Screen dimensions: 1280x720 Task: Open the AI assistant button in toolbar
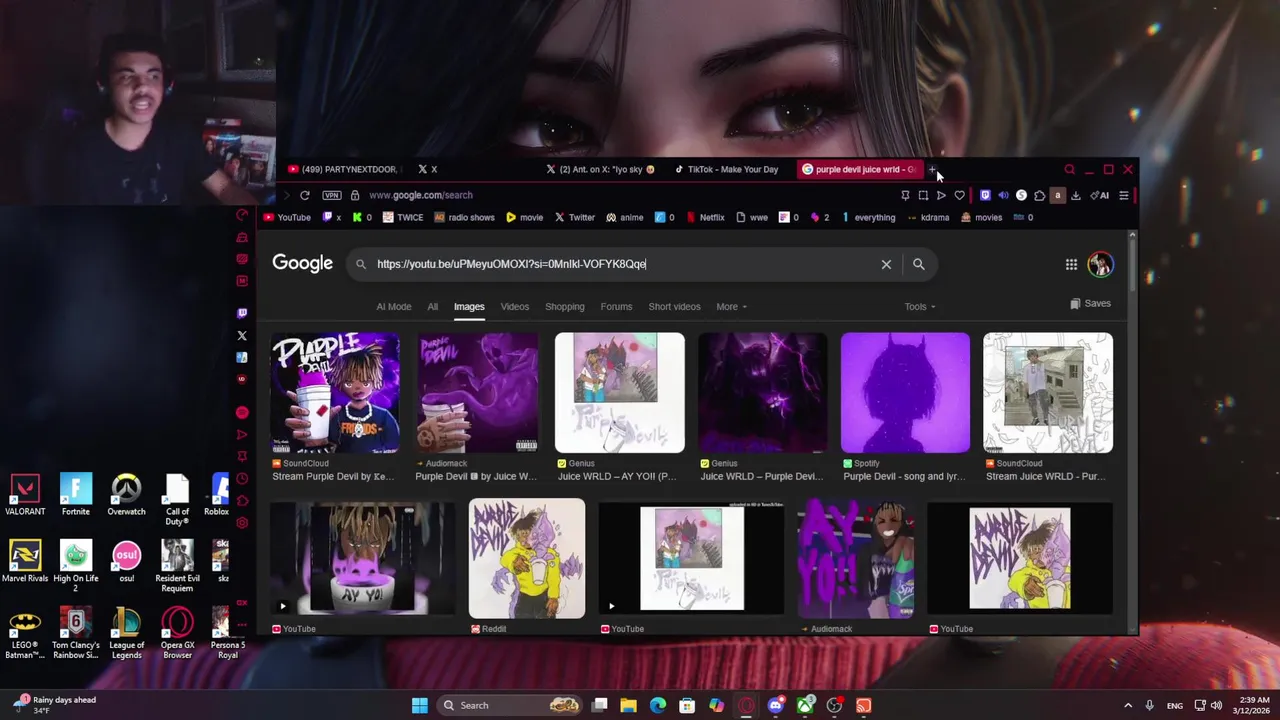click(x=1099, y=195)
